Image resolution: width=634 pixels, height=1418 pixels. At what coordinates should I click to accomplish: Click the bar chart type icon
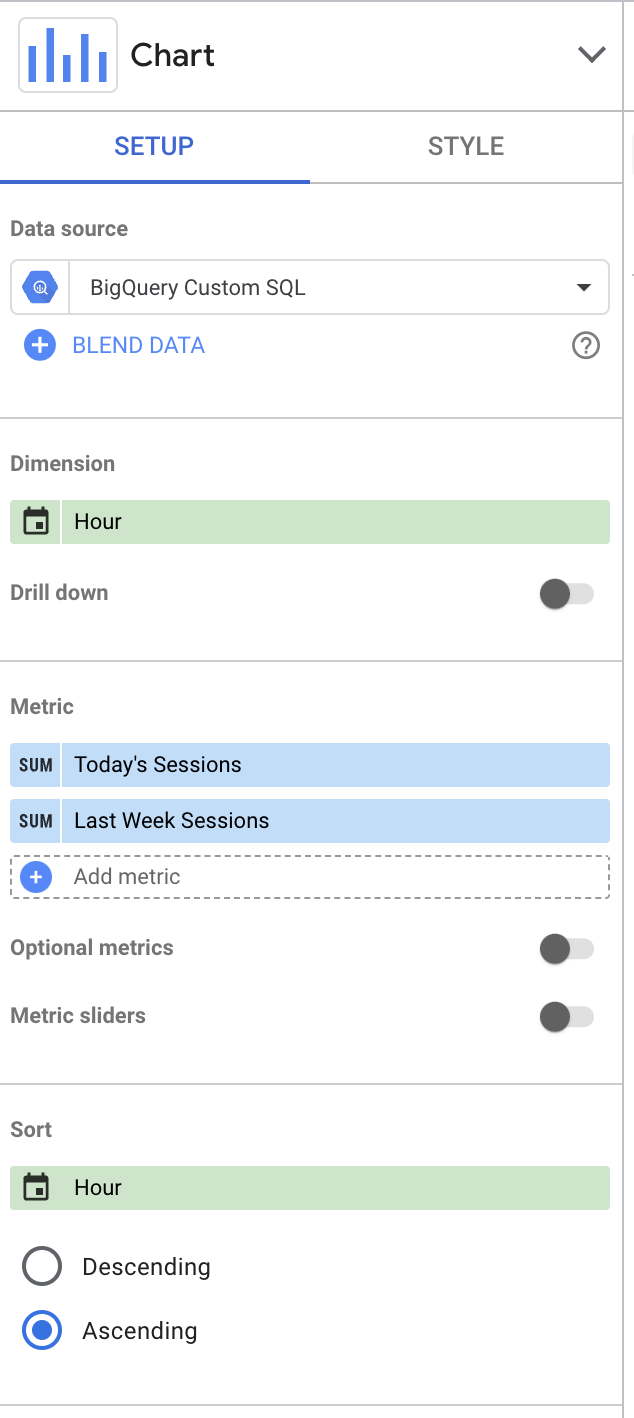click(x=68, y=55)
